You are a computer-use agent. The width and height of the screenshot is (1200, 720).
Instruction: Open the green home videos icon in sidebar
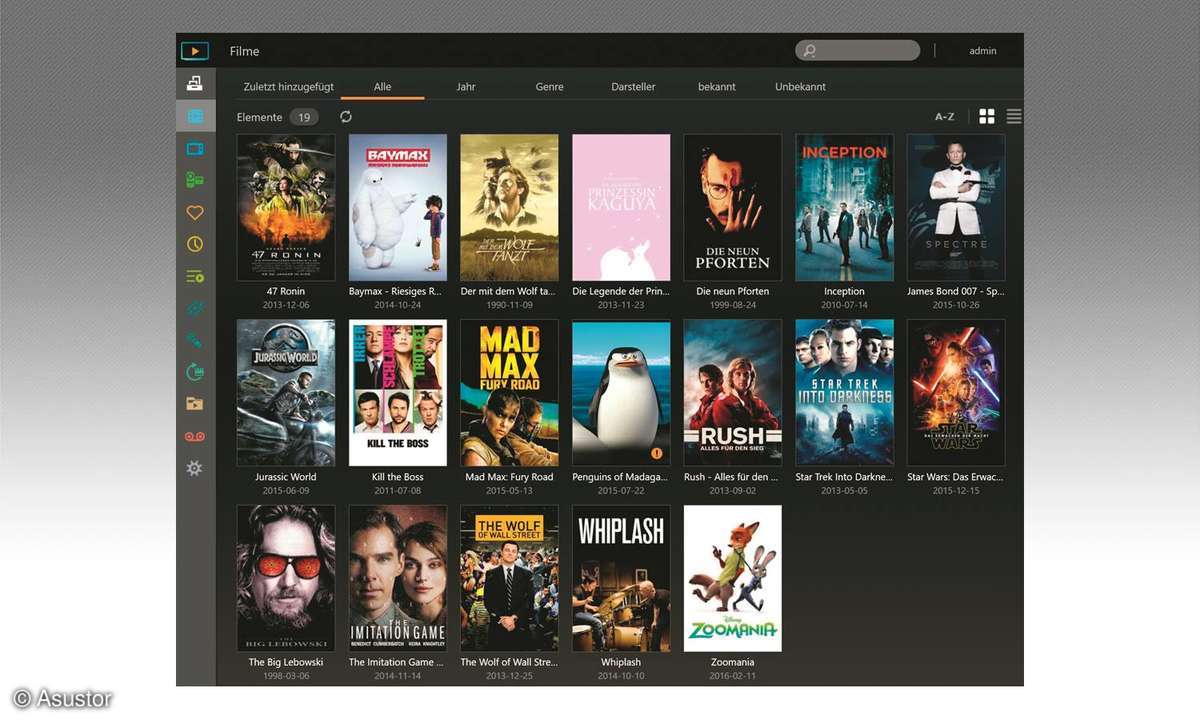[x=195, y=180]
